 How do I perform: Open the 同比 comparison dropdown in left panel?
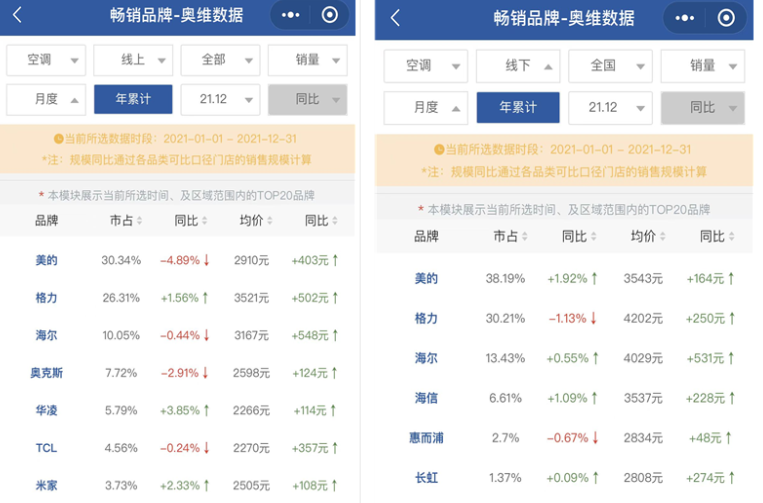pos(308,100)
